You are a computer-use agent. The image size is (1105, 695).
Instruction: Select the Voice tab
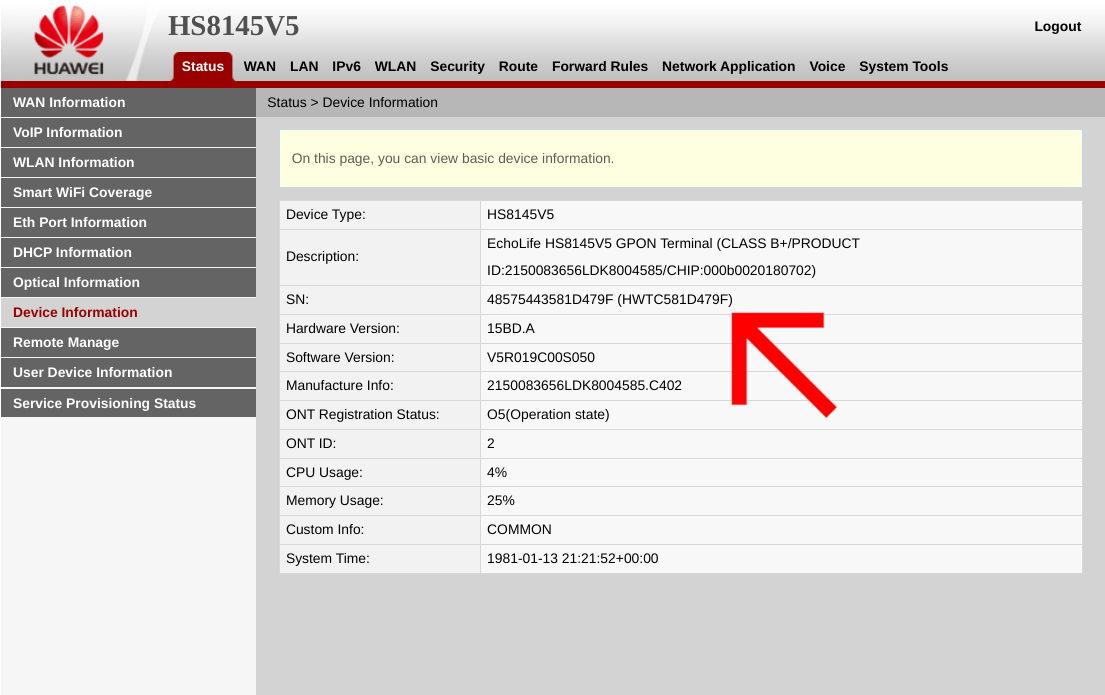(x=827, y=66)
